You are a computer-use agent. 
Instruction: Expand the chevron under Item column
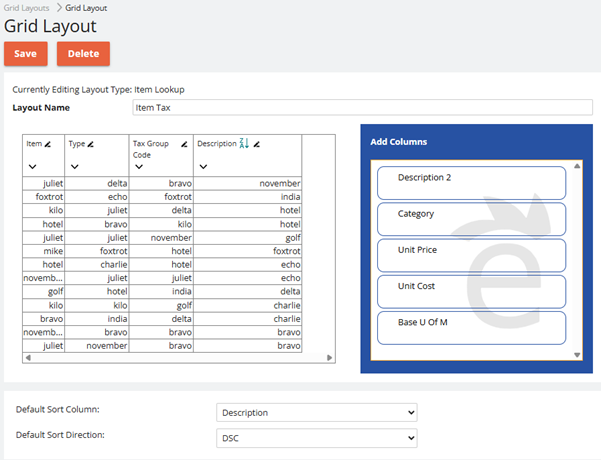pos(31,167)
